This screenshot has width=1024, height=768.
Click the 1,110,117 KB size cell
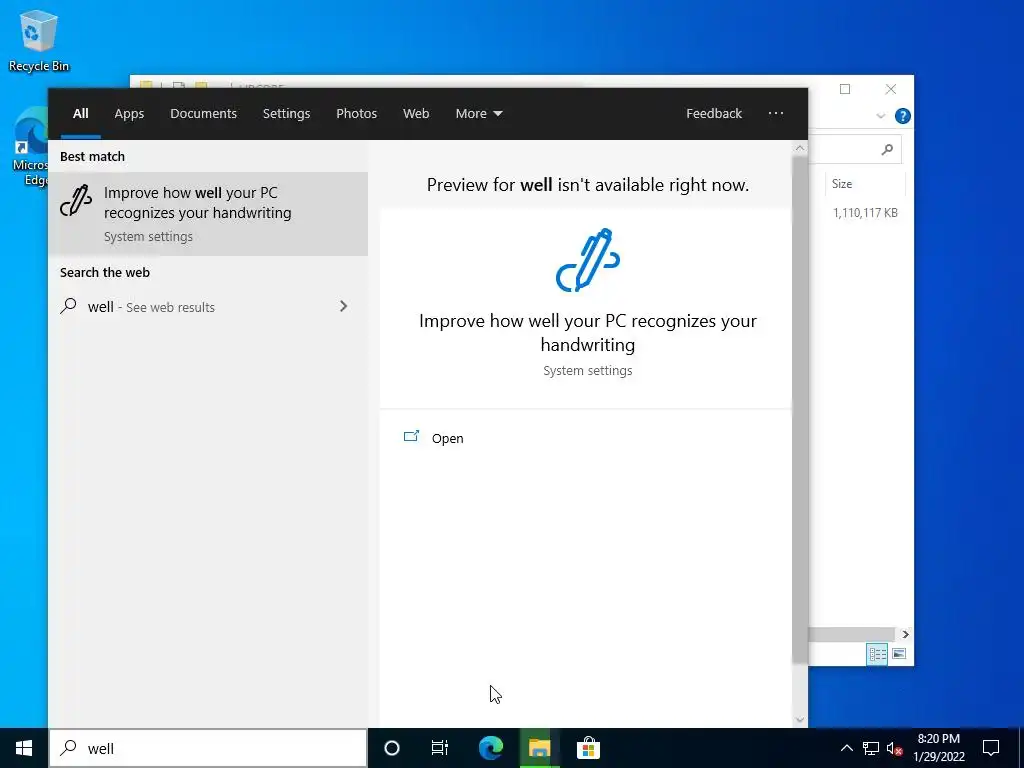[x=865, y=212]
